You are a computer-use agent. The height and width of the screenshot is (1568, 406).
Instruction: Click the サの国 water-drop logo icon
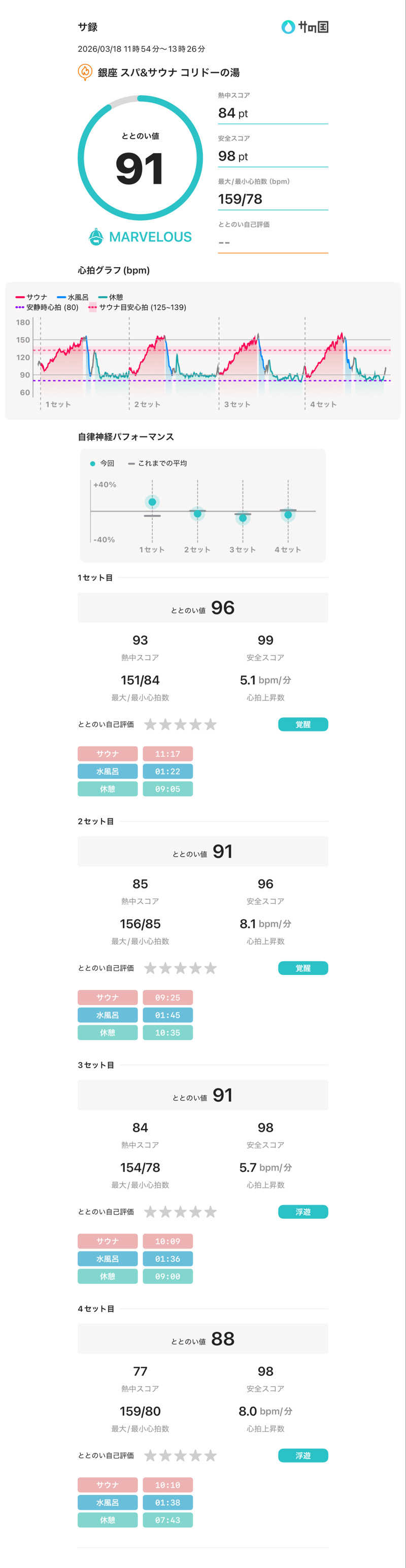288,27
